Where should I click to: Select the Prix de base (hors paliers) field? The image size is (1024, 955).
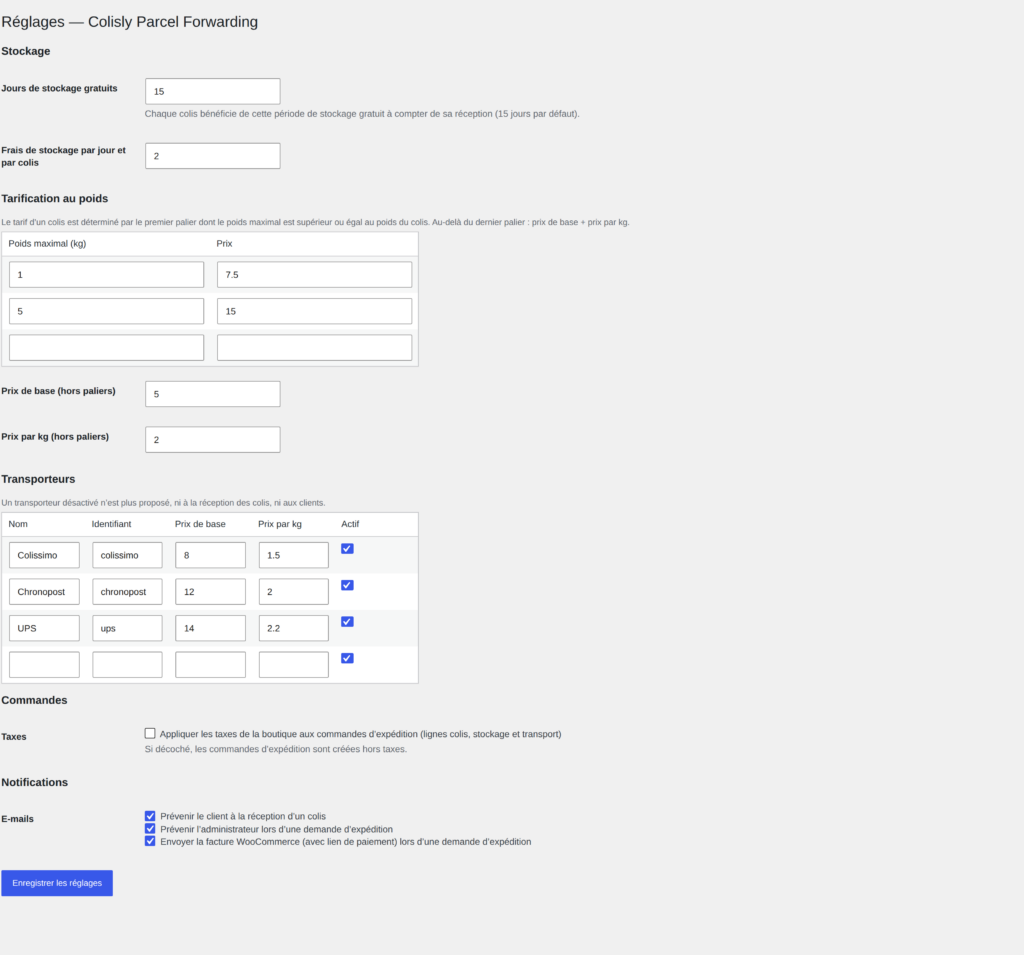213,394
